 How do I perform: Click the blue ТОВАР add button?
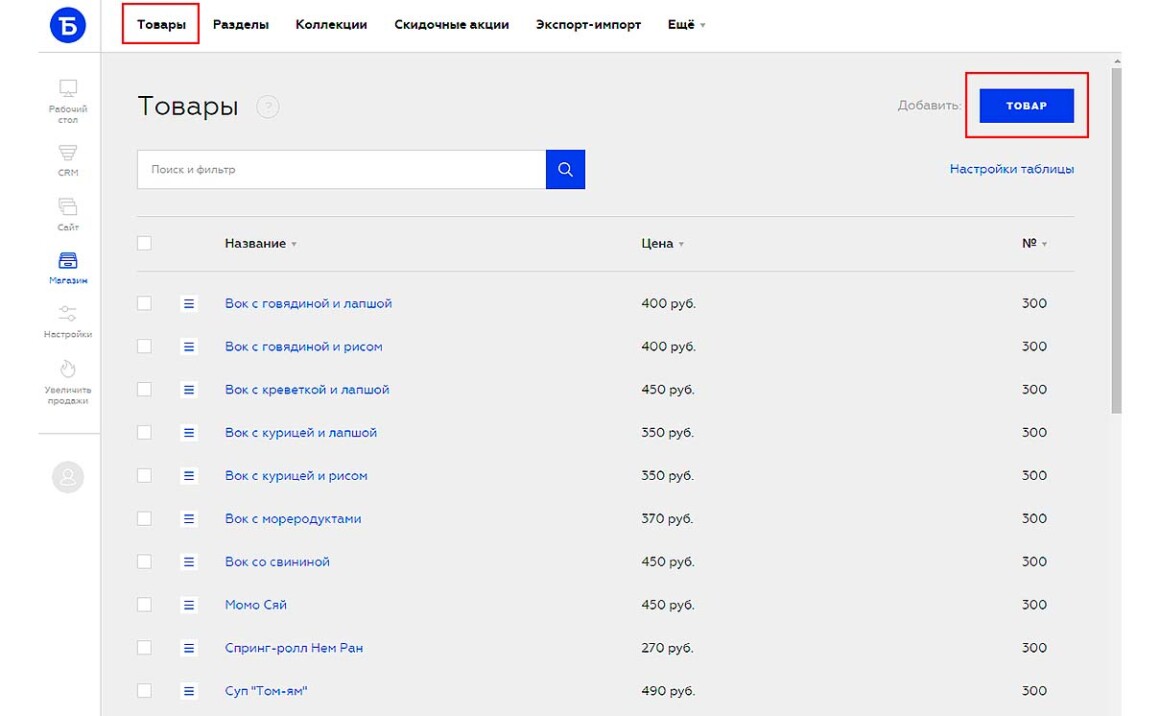pyautogui.click(x=1026, y=106)
